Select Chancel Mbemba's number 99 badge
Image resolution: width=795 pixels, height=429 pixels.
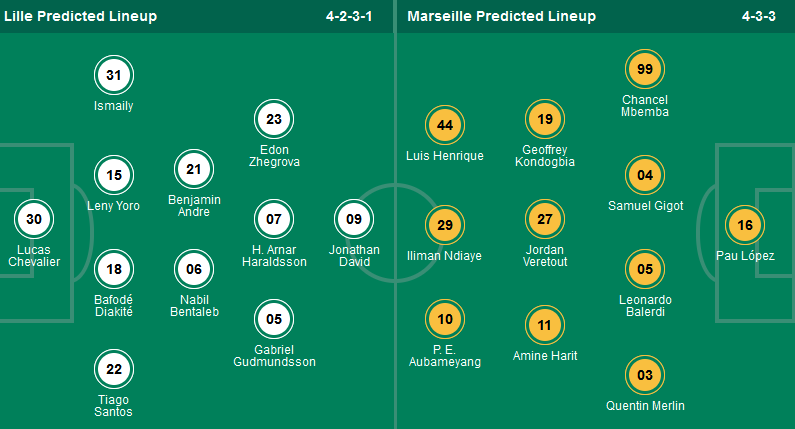(645, 69)
